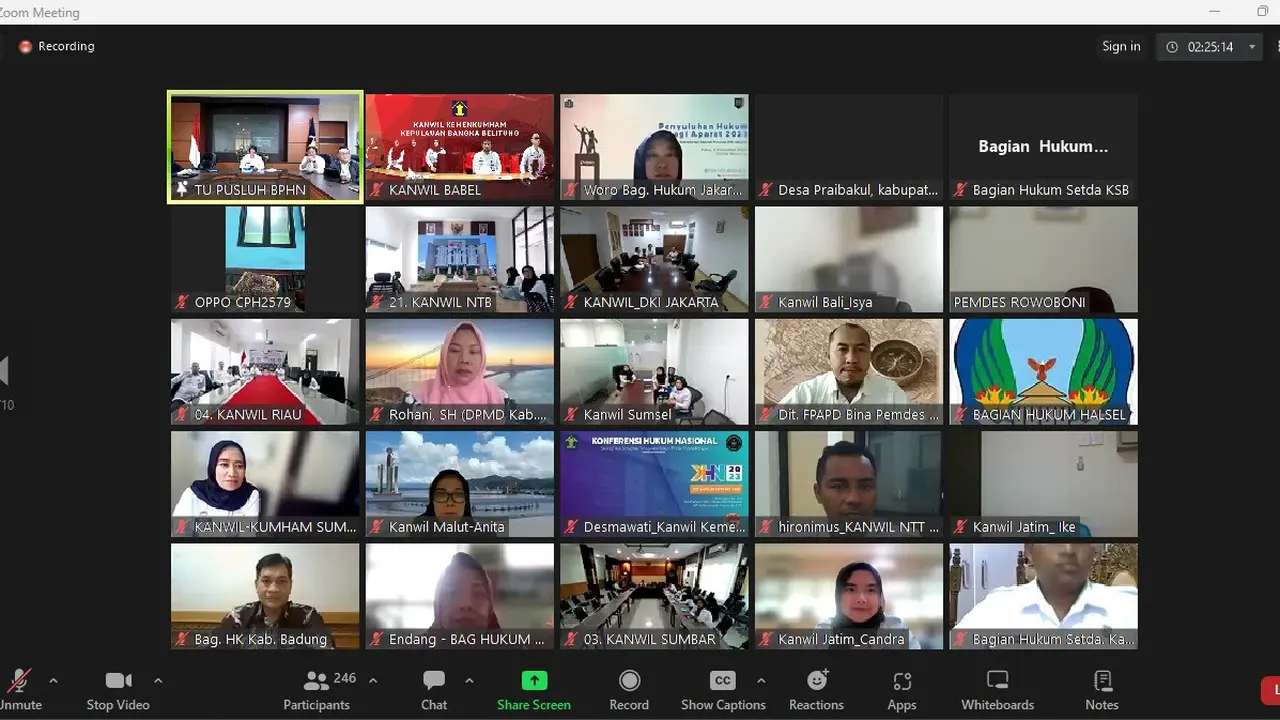The image size is (1280, 720).
Task: Select OPPO CPH2579 video tile
Action: pos(265,260)
